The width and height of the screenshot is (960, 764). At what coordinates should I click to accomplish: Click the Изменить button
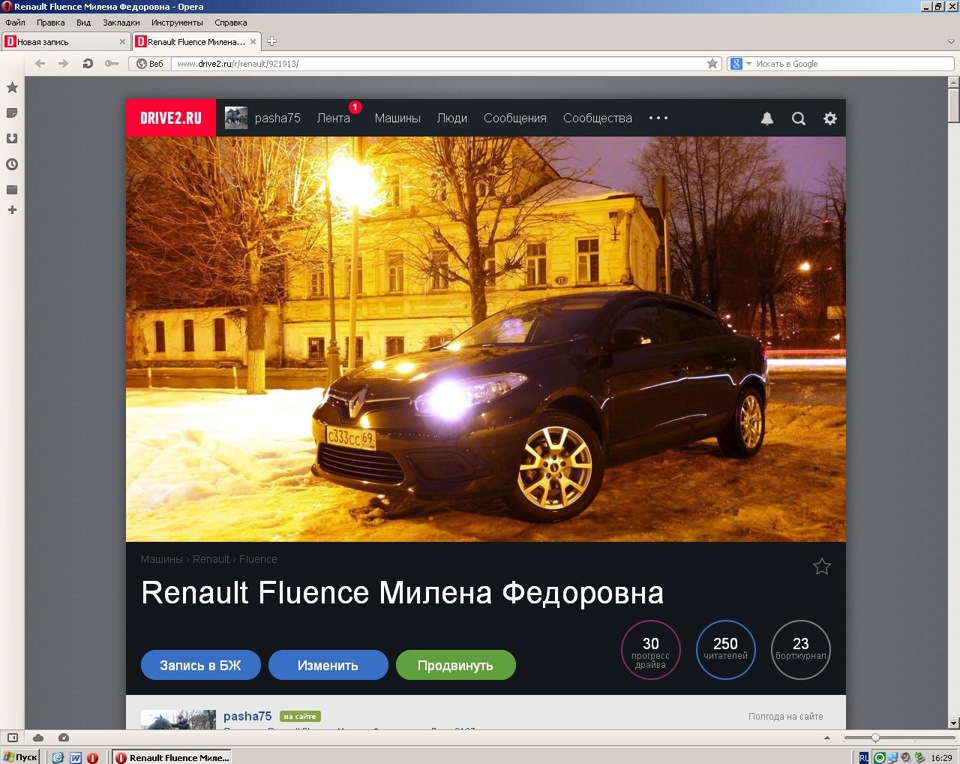click(x=328, y=665)
